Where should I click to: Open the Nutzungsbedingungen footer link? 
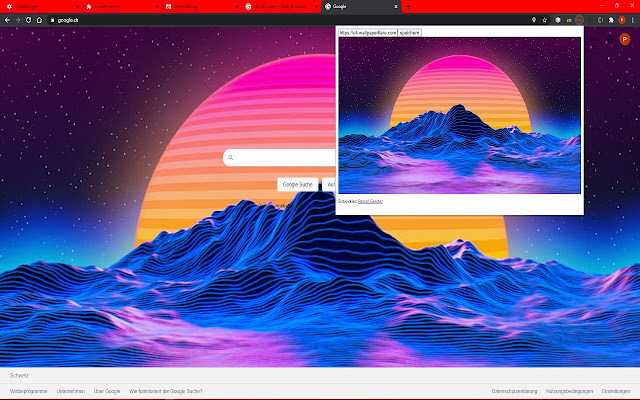569,391
